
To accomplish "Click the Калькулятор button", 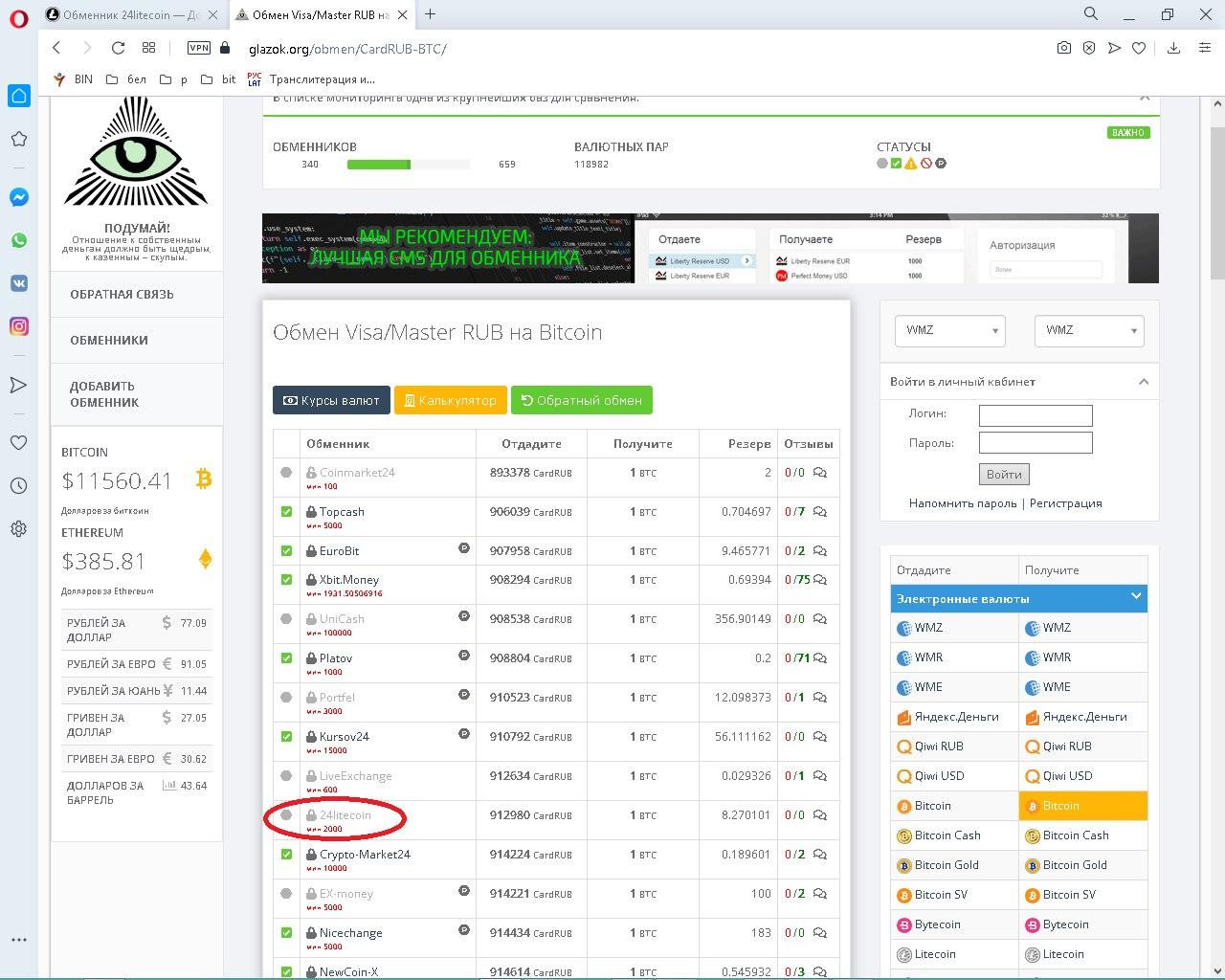I will point(451,400).
